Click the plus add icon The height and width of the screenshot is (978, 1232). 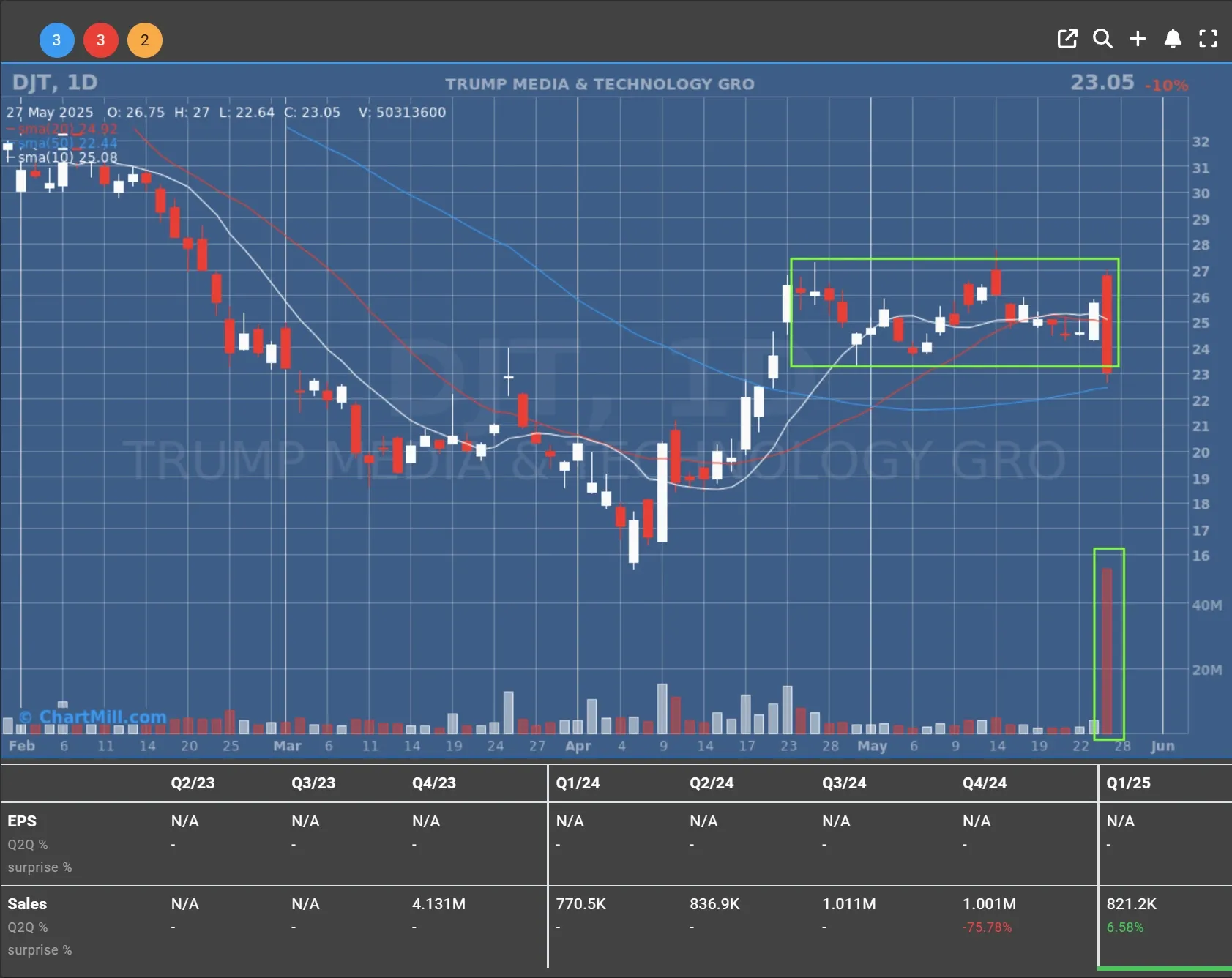click(x=1138, y=39)
